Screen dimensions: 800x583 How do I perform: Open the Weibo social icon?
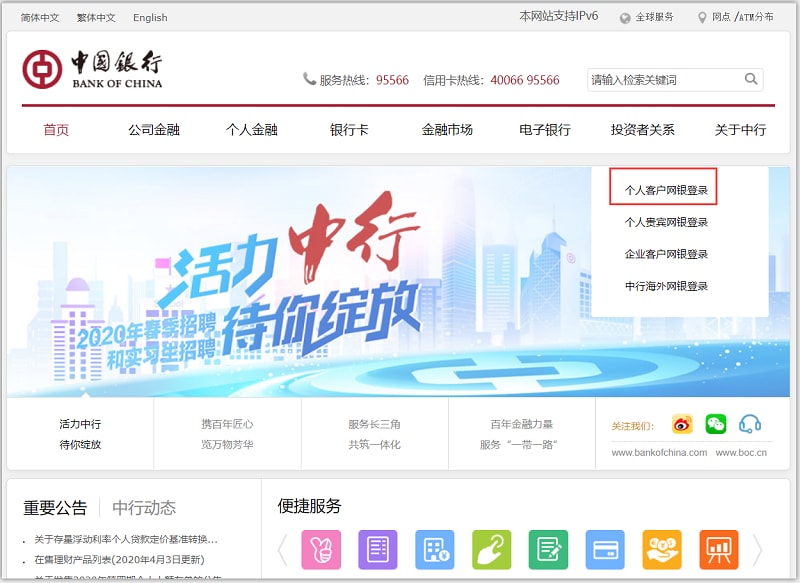[x=682, y=424]
